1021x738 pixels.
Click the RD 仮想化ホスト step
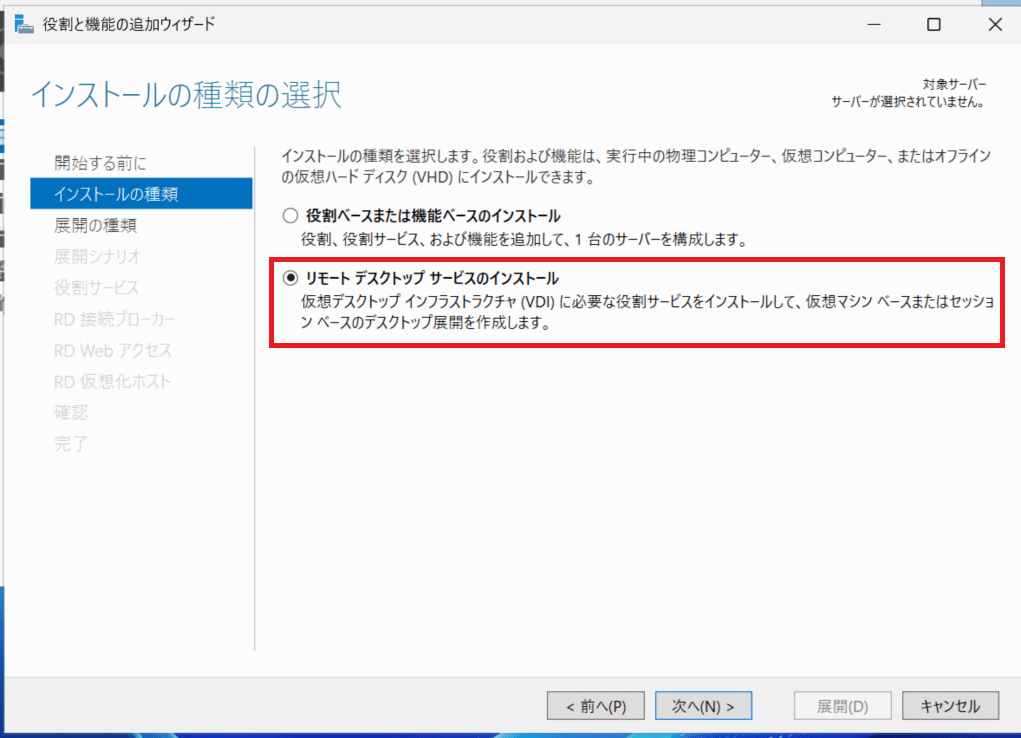pyautogui.click(x=112, y=381)
